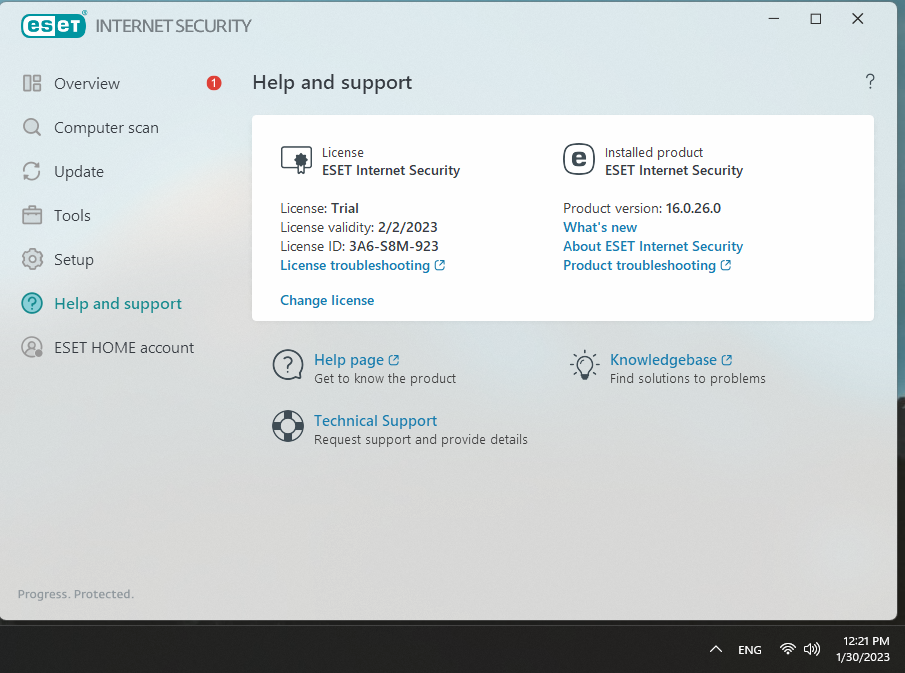Screen dimensions: 905x673
Task: Visit the Knowledgebase link
Action: click(x=663, y=360)
